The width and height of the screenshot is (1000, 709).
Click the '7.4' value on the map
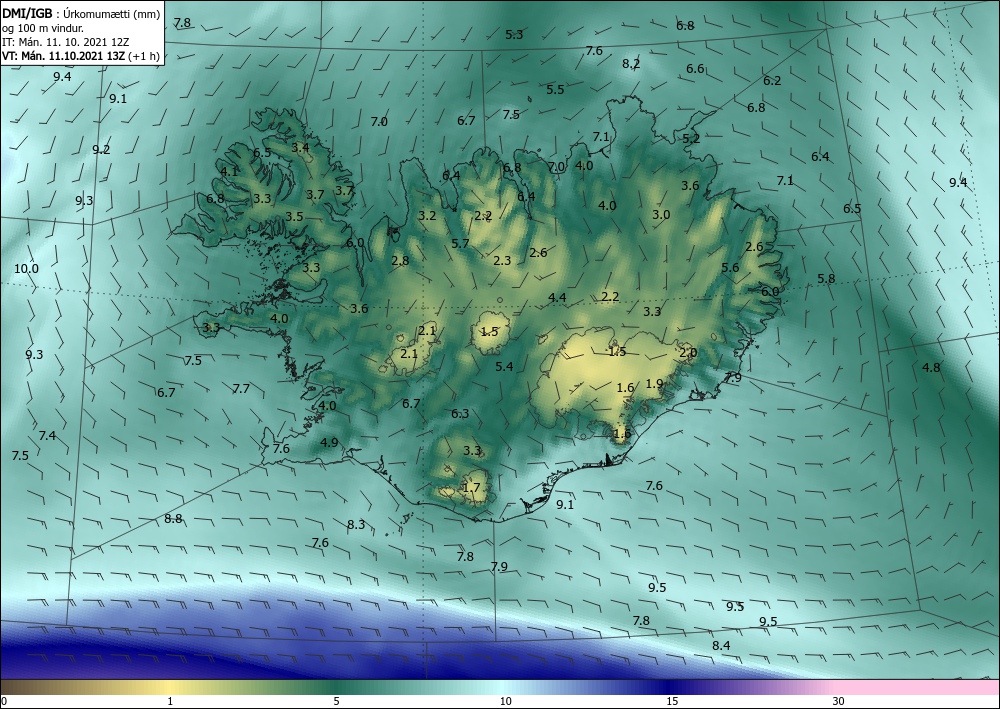coord(47,436)
